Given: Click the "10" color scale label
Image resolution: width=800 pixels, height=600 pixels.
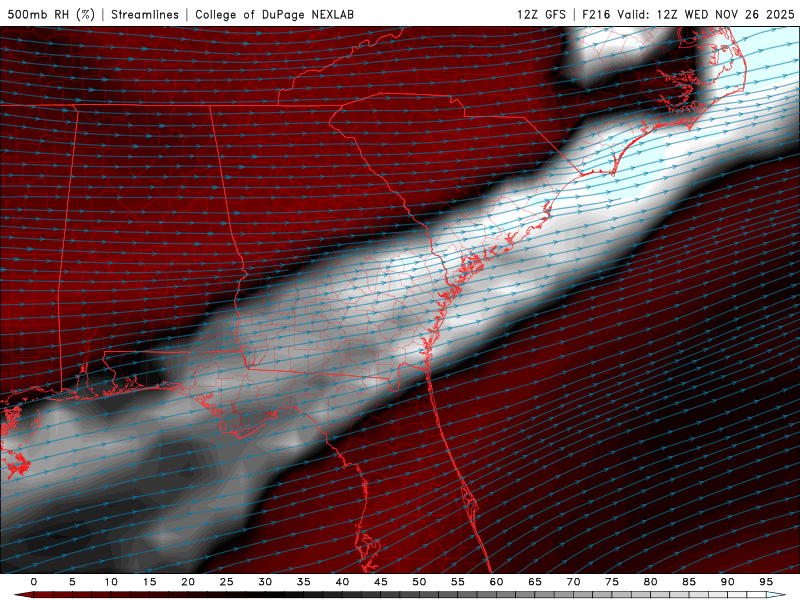Looking at the screenshot, I should click(111, 582).
